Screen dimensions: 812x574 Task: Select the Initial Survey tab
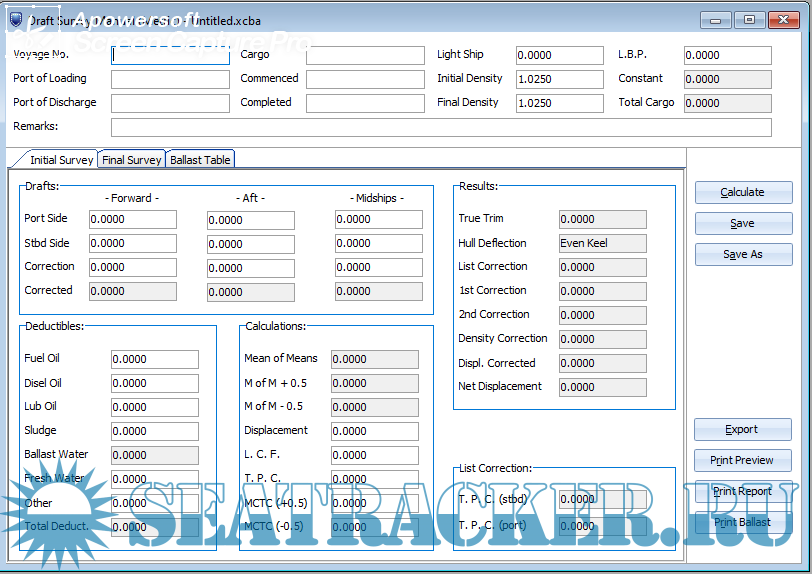[x=61, y=160]
